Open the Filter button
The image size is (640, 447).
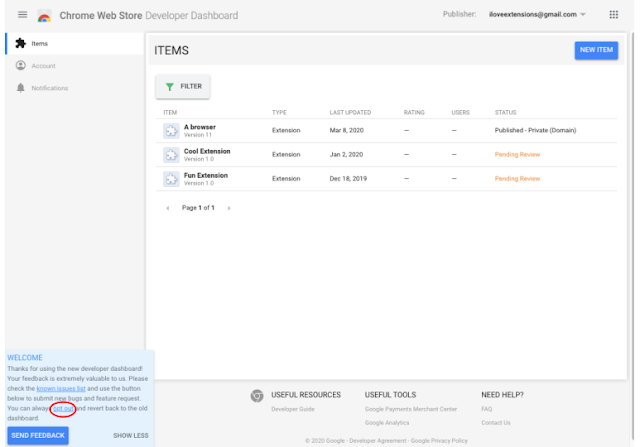pos(183,87)
